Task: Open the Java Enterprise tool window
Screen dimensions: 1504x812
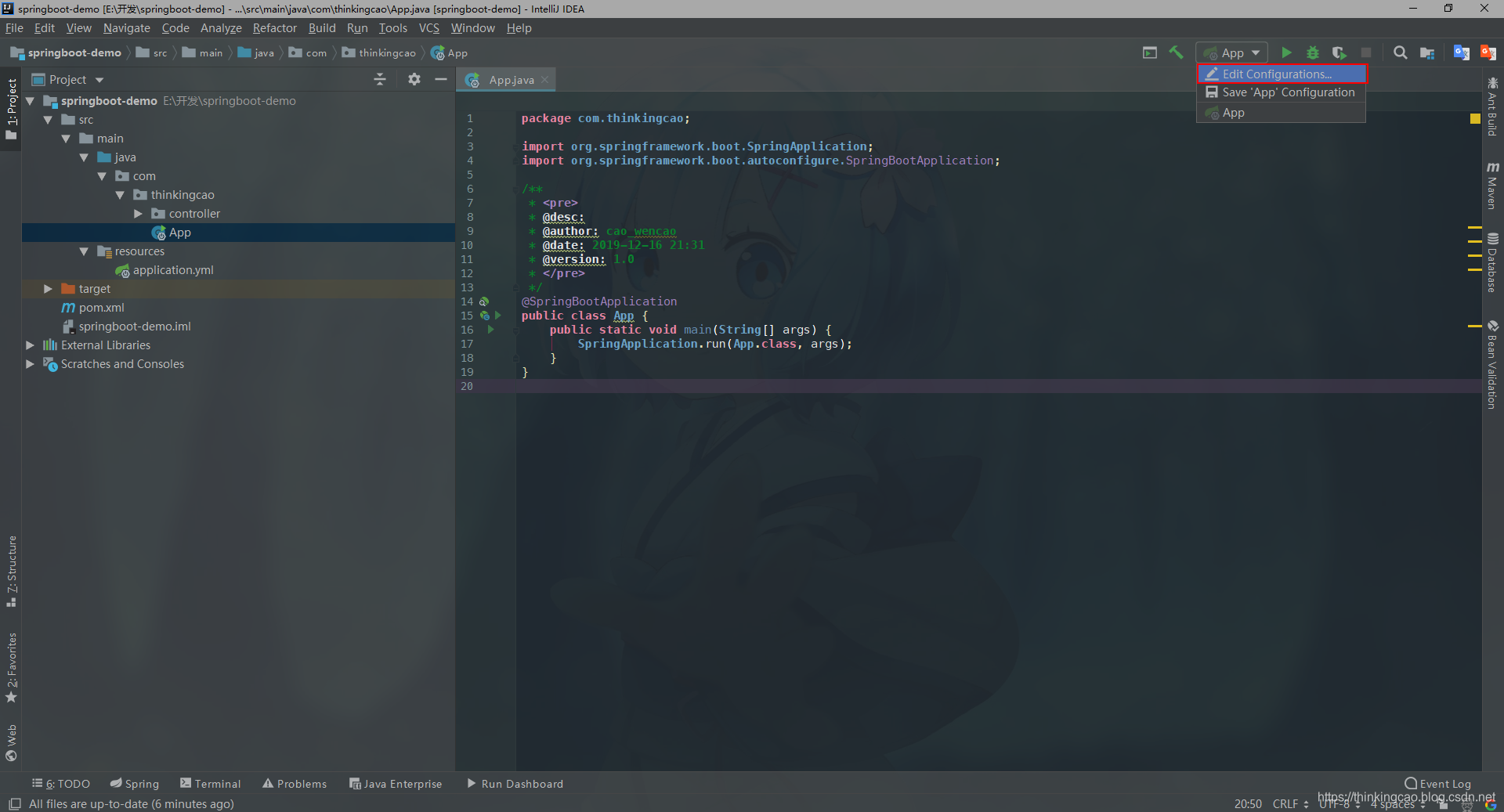Action: [396, 784]
